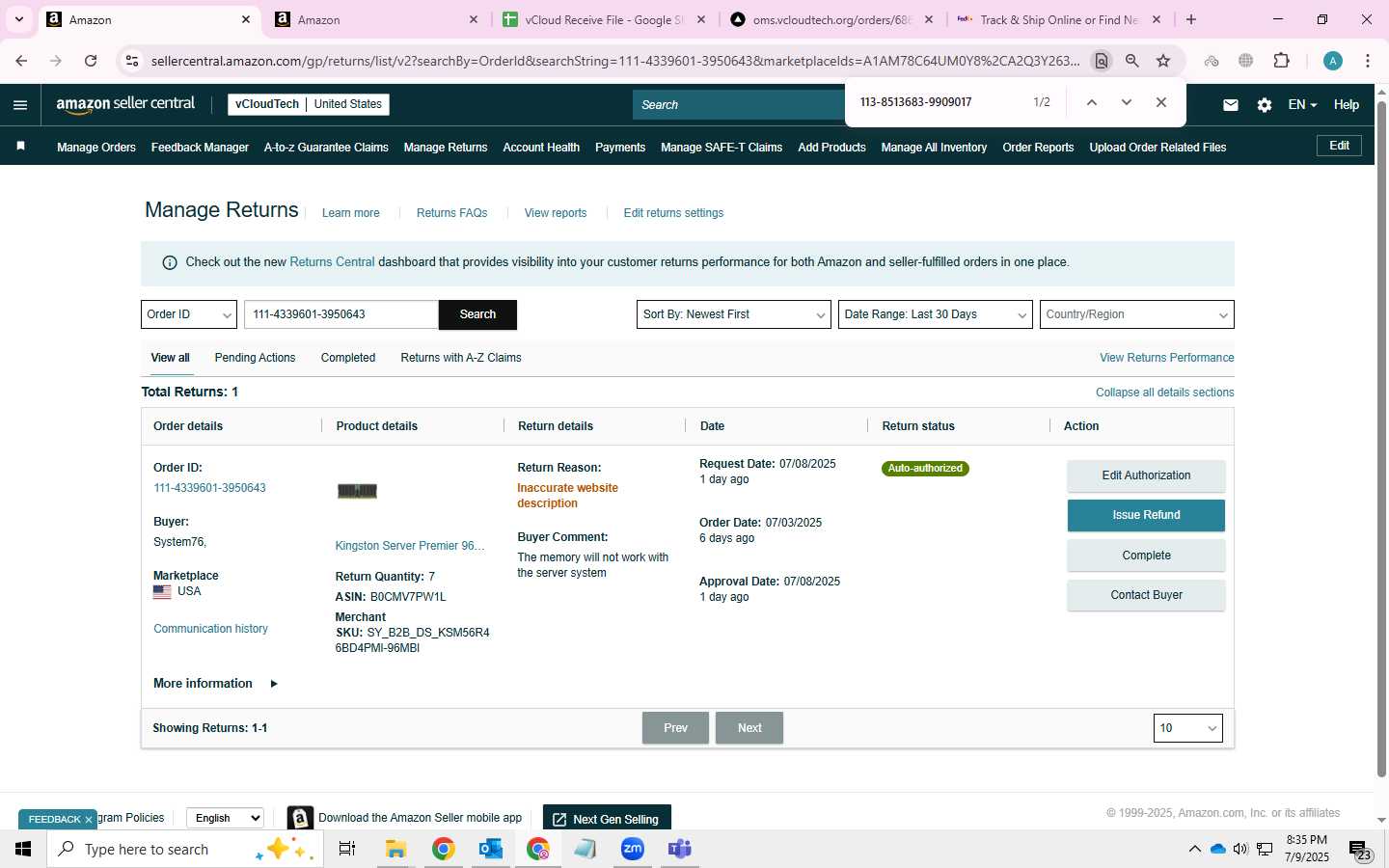This screenshot has width=1389, height=868.
Task: Click the browser back arrow
Action: (x=21, y=61)
